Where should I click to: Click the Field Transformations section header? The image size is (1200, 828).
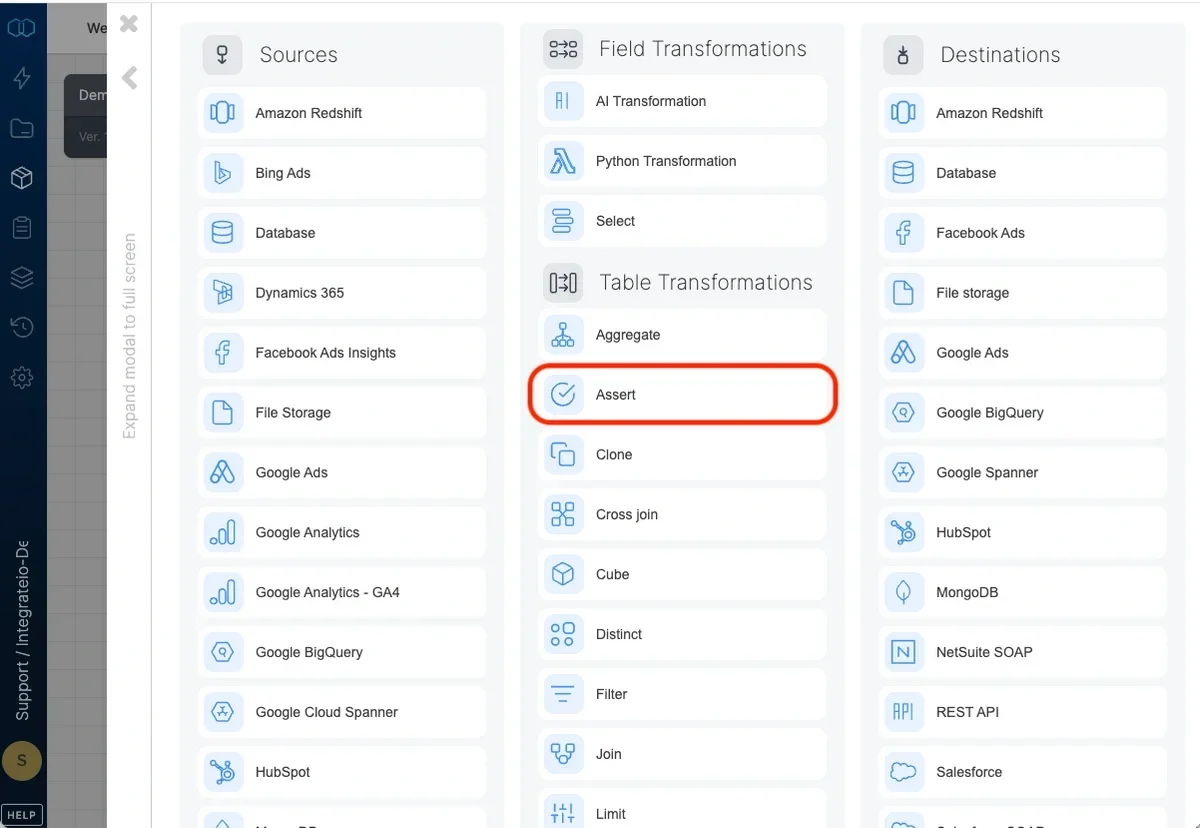tap(702, 48)
